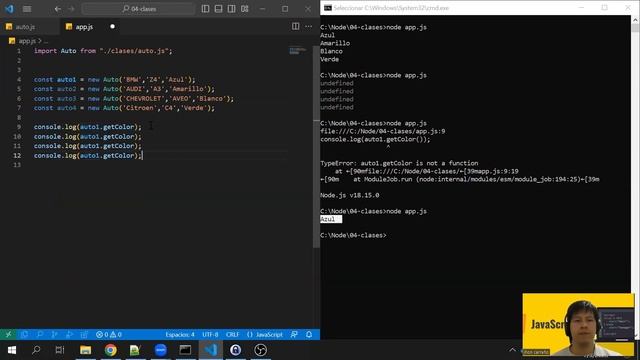Change indentation via Espacios: 4
Viewport: 640px width, 360px height.
[180, 334]
